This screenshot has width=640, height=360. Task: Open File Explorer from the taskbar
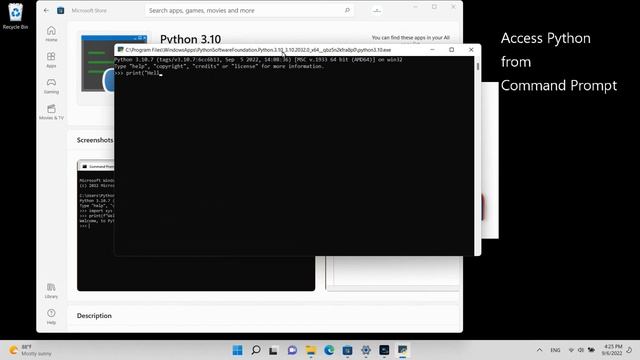point(311,350)
